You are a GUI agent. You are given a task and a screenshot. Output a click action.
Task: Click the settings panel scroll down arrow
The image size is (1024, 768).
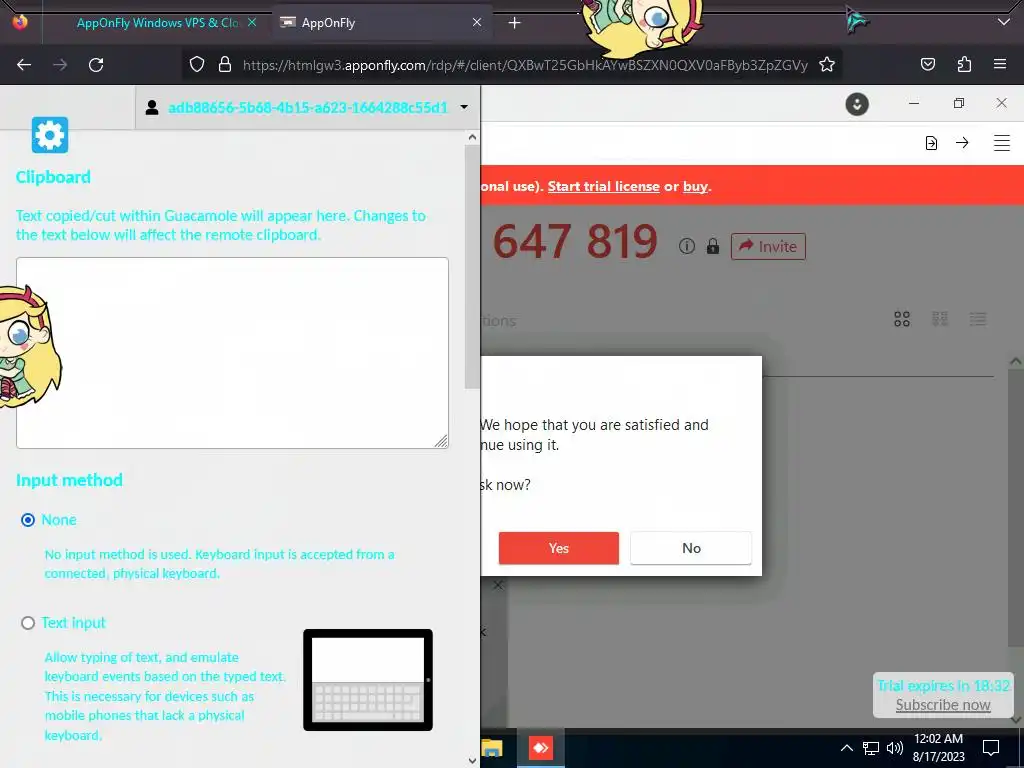coord(472,761)
